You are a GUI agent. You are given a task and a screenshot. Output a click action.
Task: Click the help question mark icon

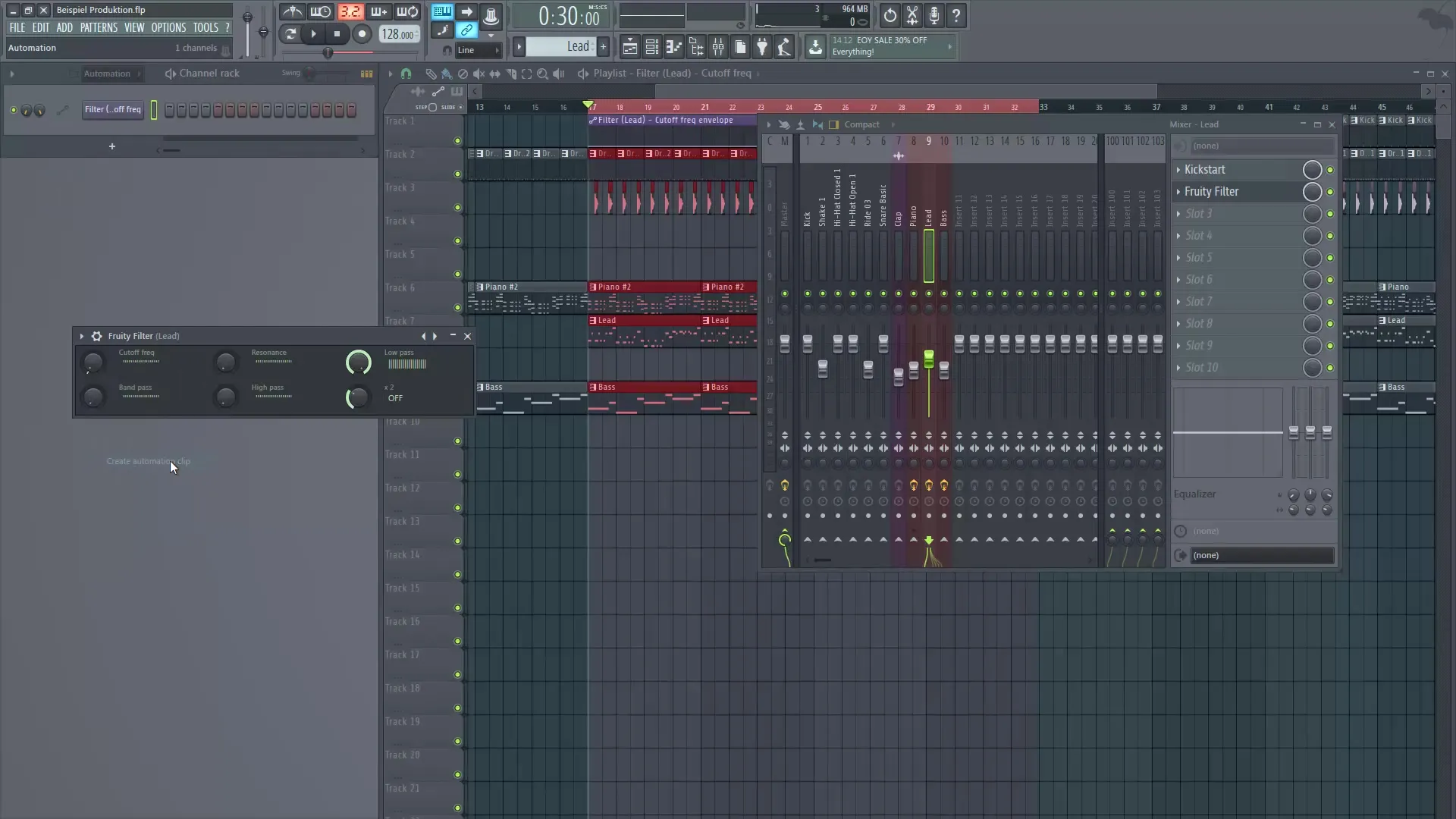[956, 15]
